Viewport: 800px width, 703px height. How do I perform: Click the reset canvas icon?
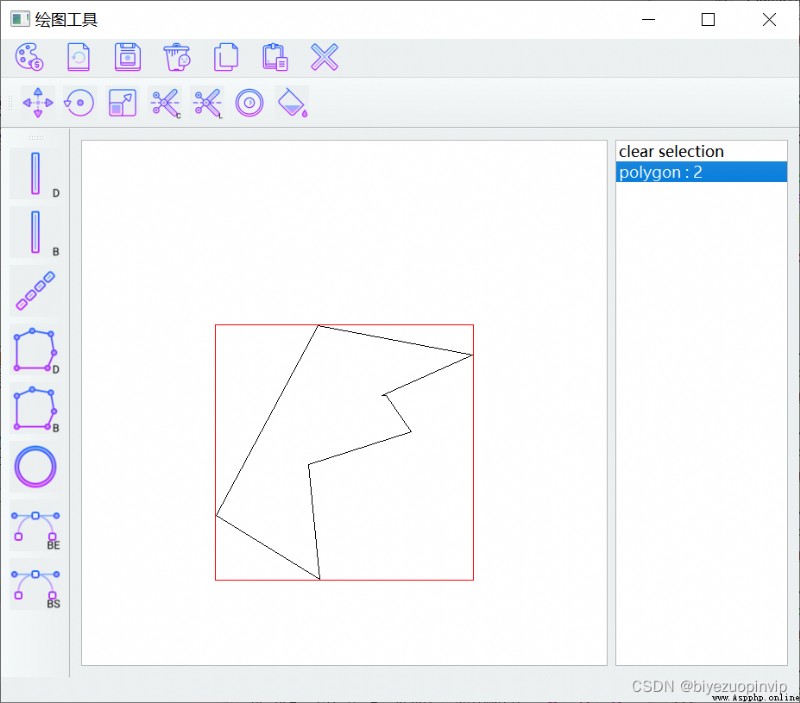[79, 57]
